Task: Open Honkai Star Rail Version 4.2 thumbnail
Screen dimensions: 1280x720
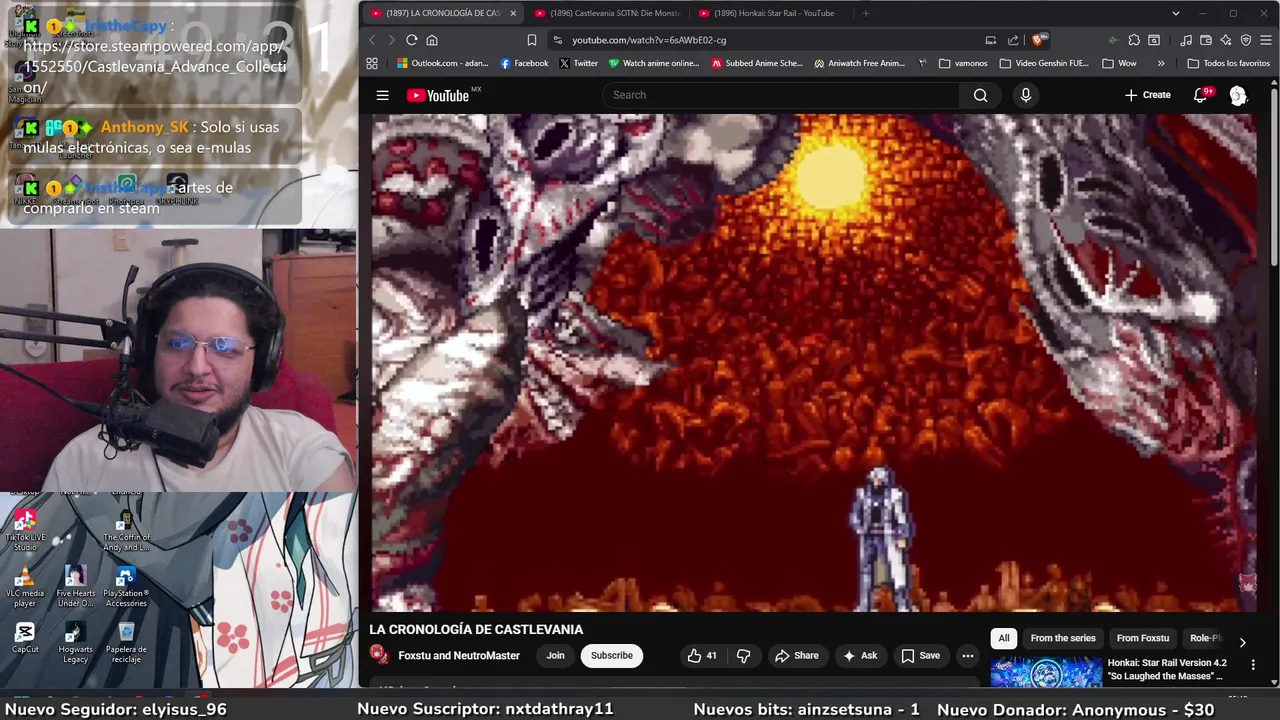Action: click(1046, 672)
